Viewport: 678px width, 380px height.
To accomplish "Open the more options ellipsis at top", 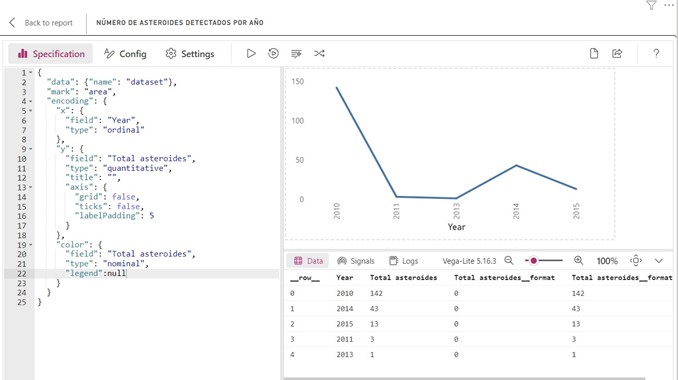I will tap(668, 4).
